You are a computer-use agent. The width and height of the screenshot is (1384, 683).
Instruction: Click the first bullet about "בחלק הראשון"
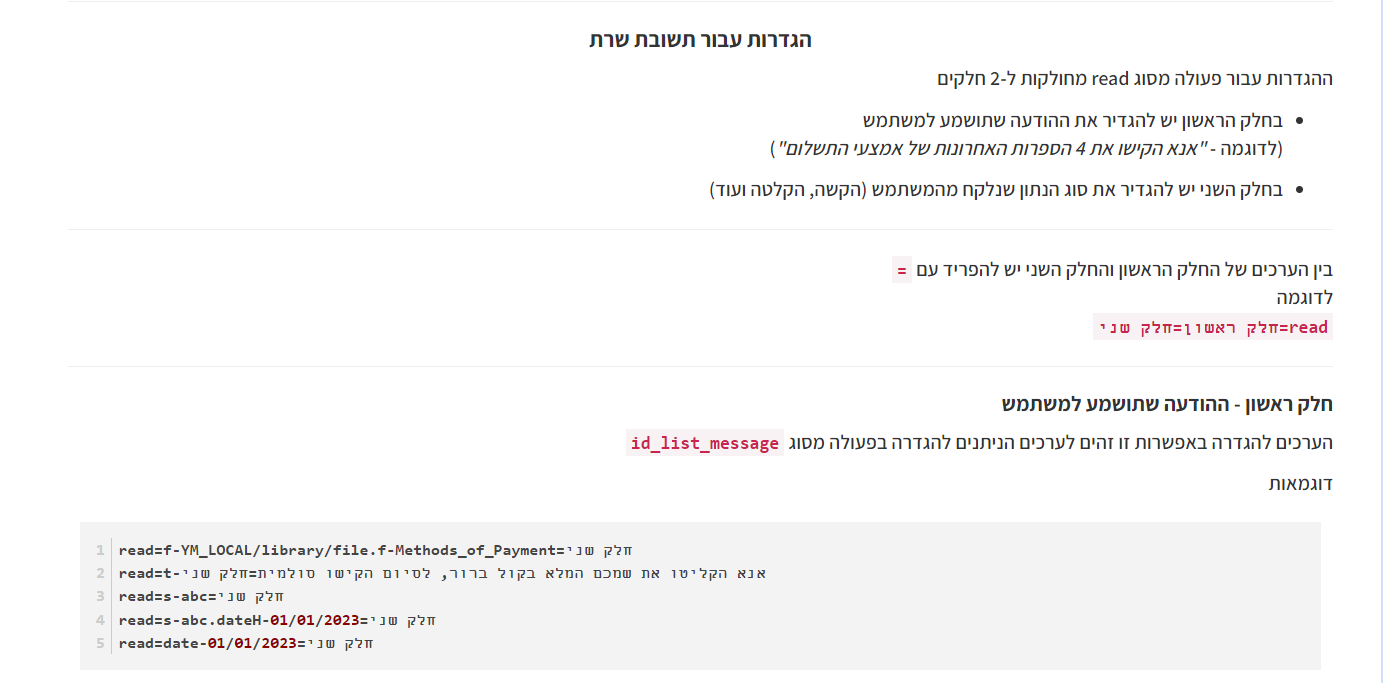point(1072,121)
